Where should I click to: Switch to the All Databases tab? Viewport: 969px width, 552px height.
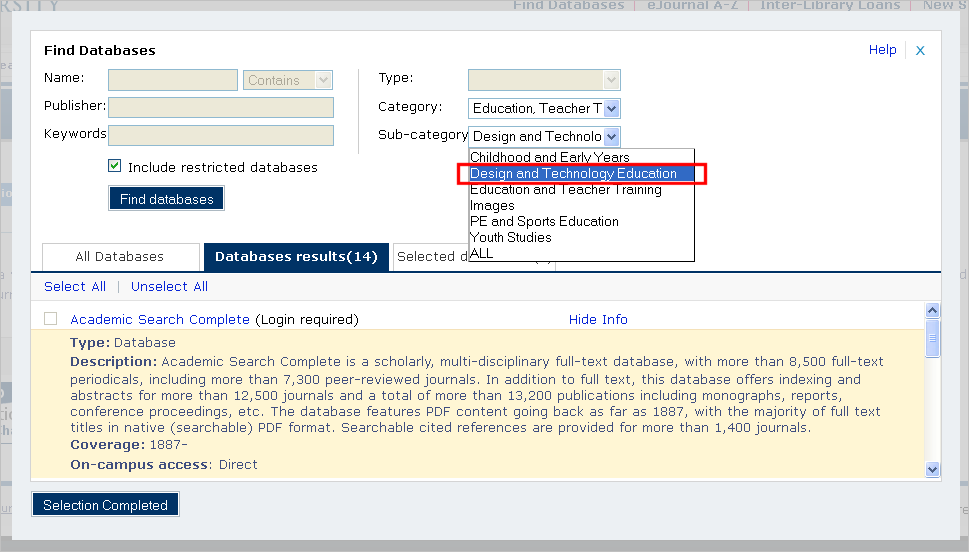pyautogui.click(x=119, y=257)
